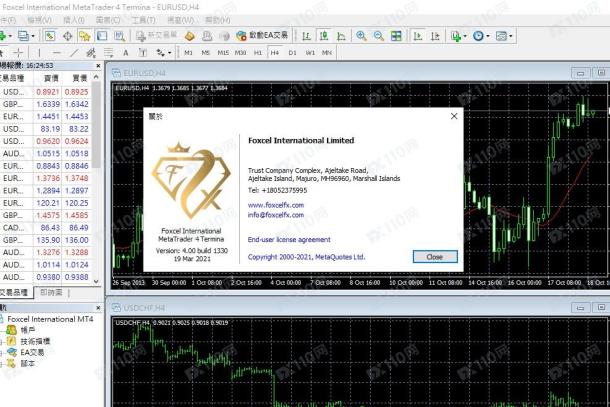Open the (T) tools menu

(143, 20)
